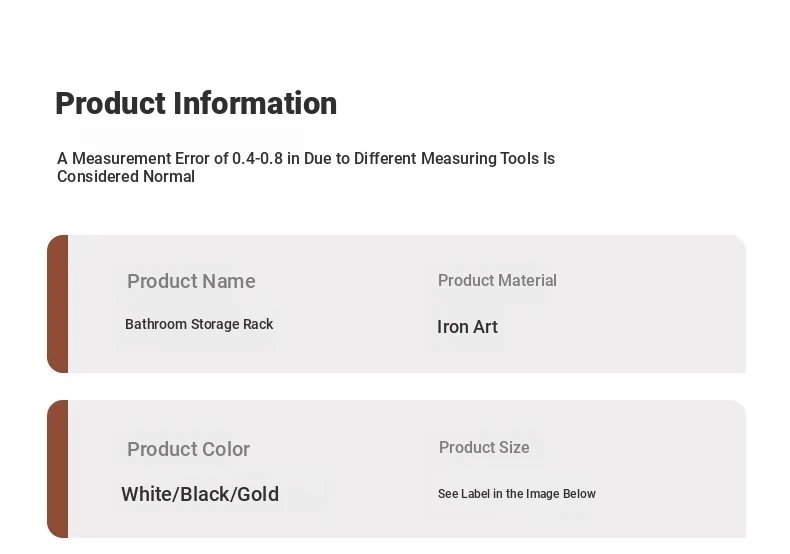
Task: Click the brown accent bar beside Product Color
Action: [x=58, y=469]
